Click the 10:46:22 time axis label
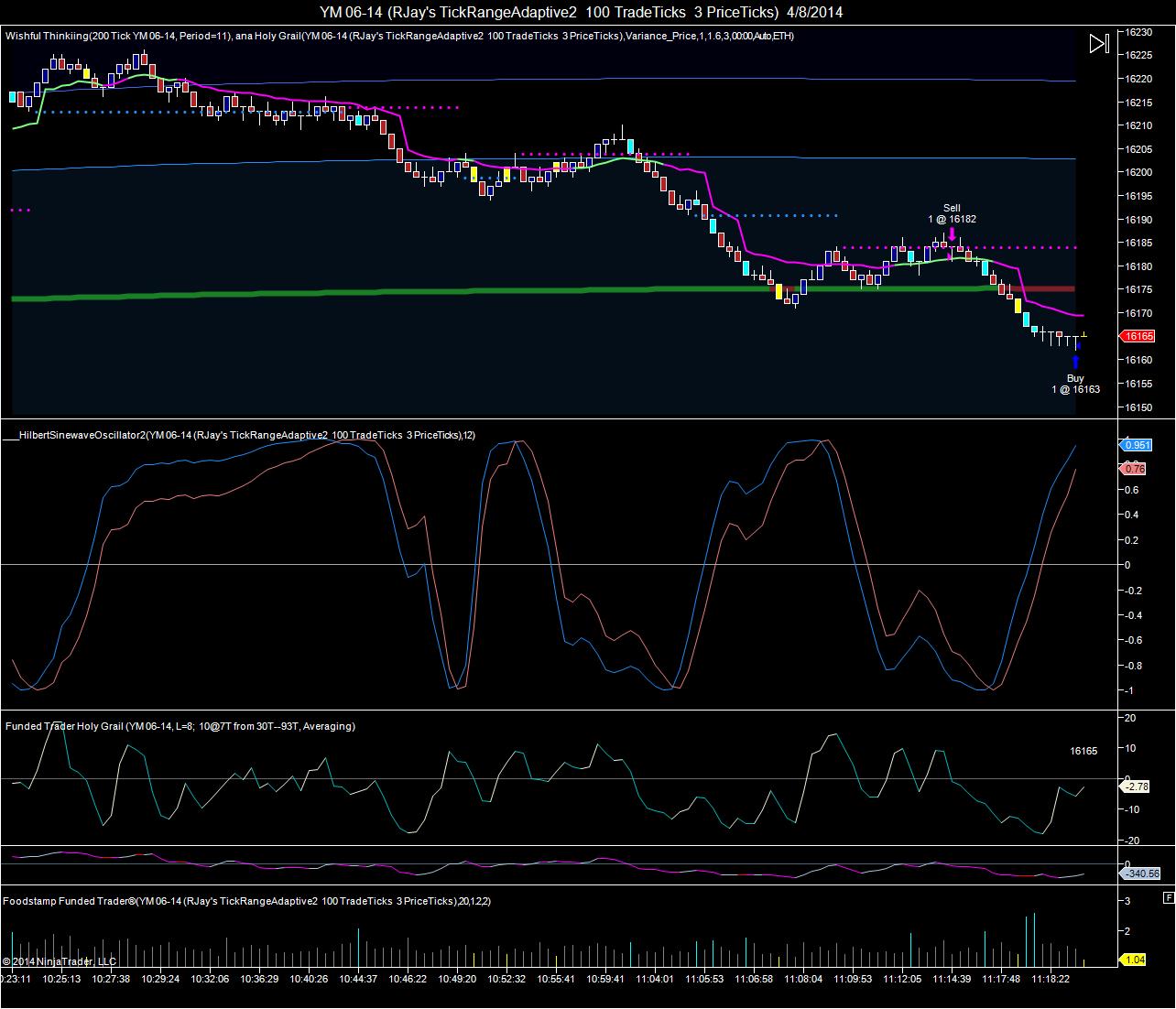Viewport: 1176px width, 1009px height. [x=408, y=978]
